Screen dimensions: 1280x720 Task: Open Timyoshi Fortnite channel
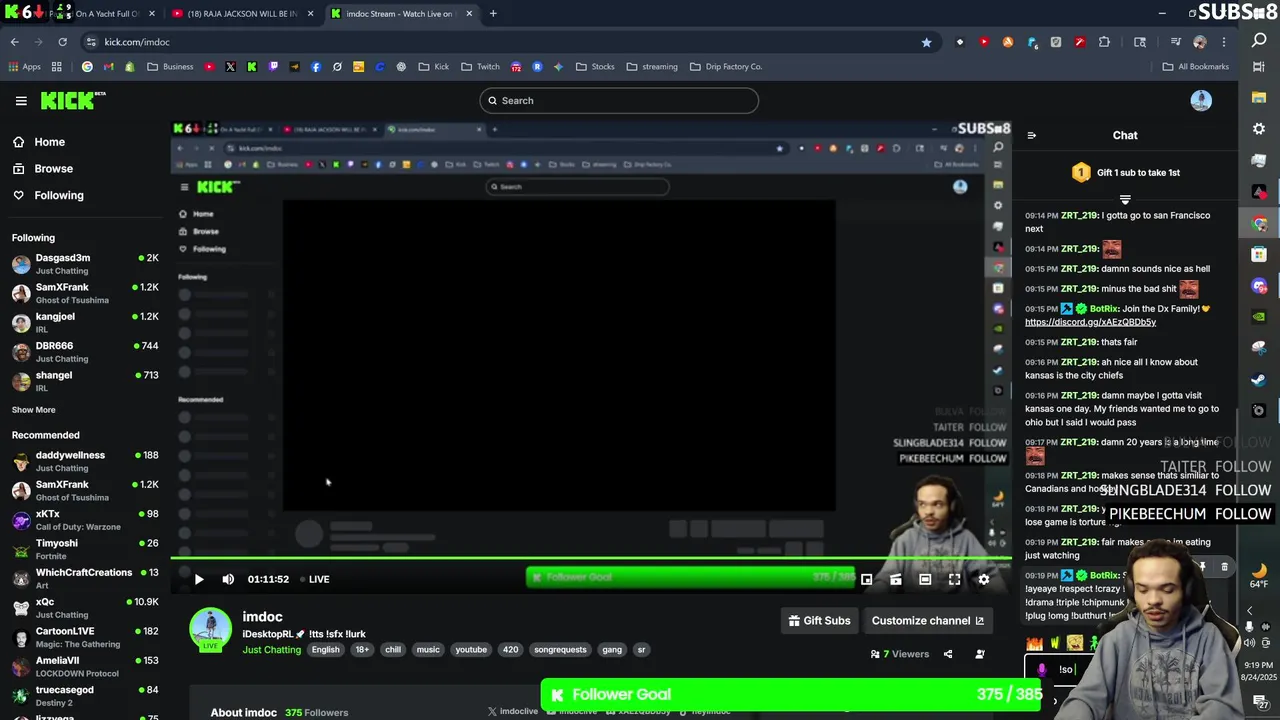click(x=85, y=549)
